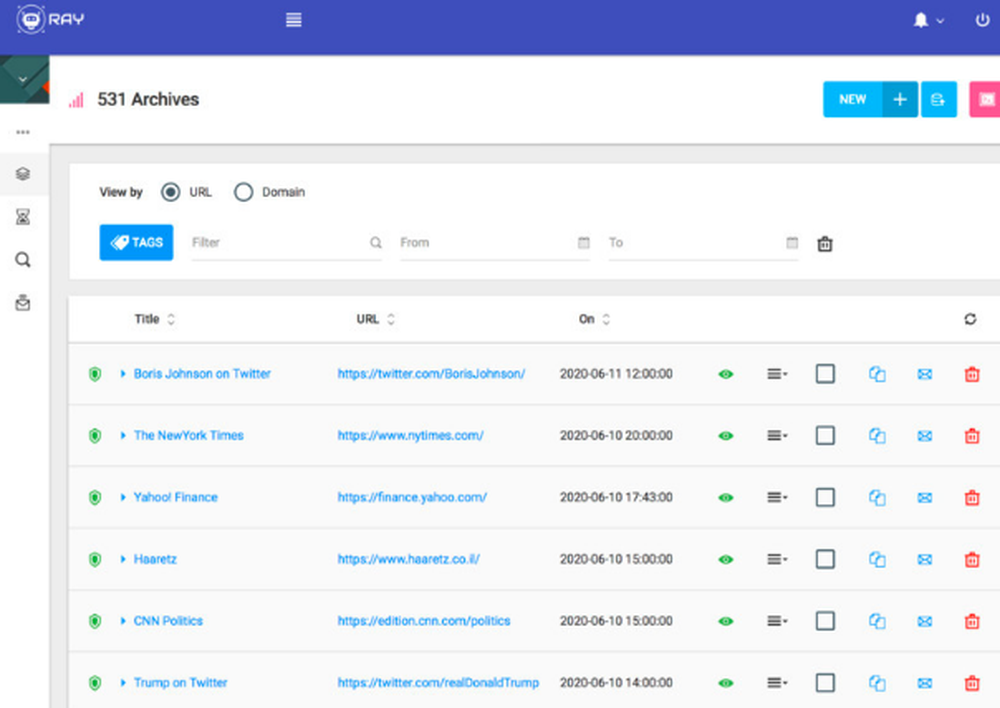
Task: Check the Haaretz row checkbox
Action: 825,559
